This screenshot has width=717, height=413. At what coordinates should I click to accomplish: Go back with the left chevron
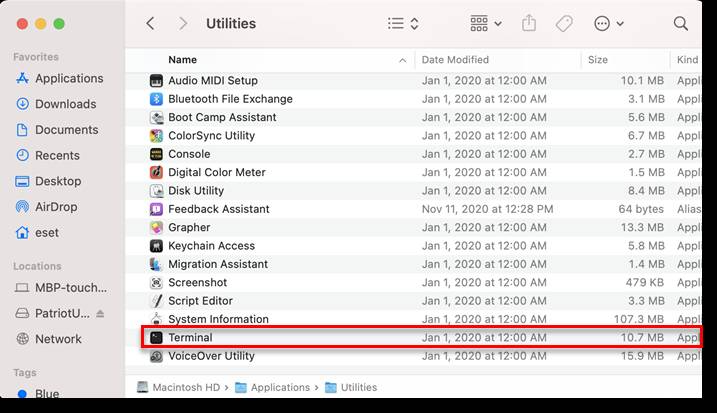[x=150, y=23]
